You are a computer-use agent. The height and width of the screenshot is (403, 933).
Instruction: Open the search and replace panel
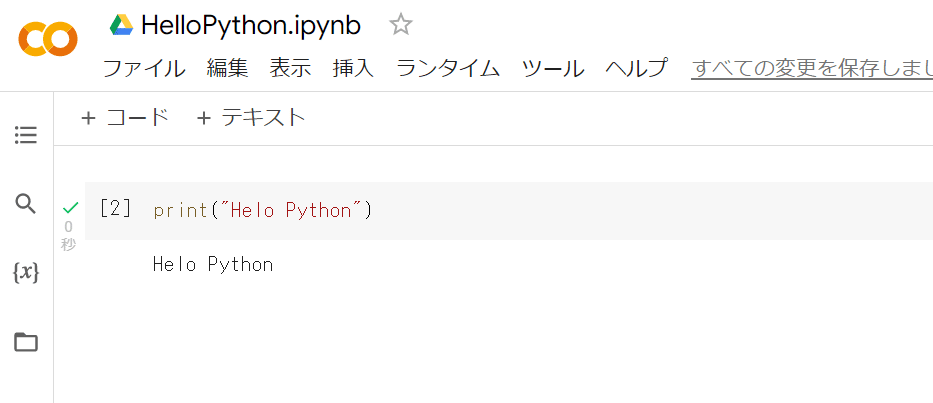pyautogui.click(x=26, y=204)
